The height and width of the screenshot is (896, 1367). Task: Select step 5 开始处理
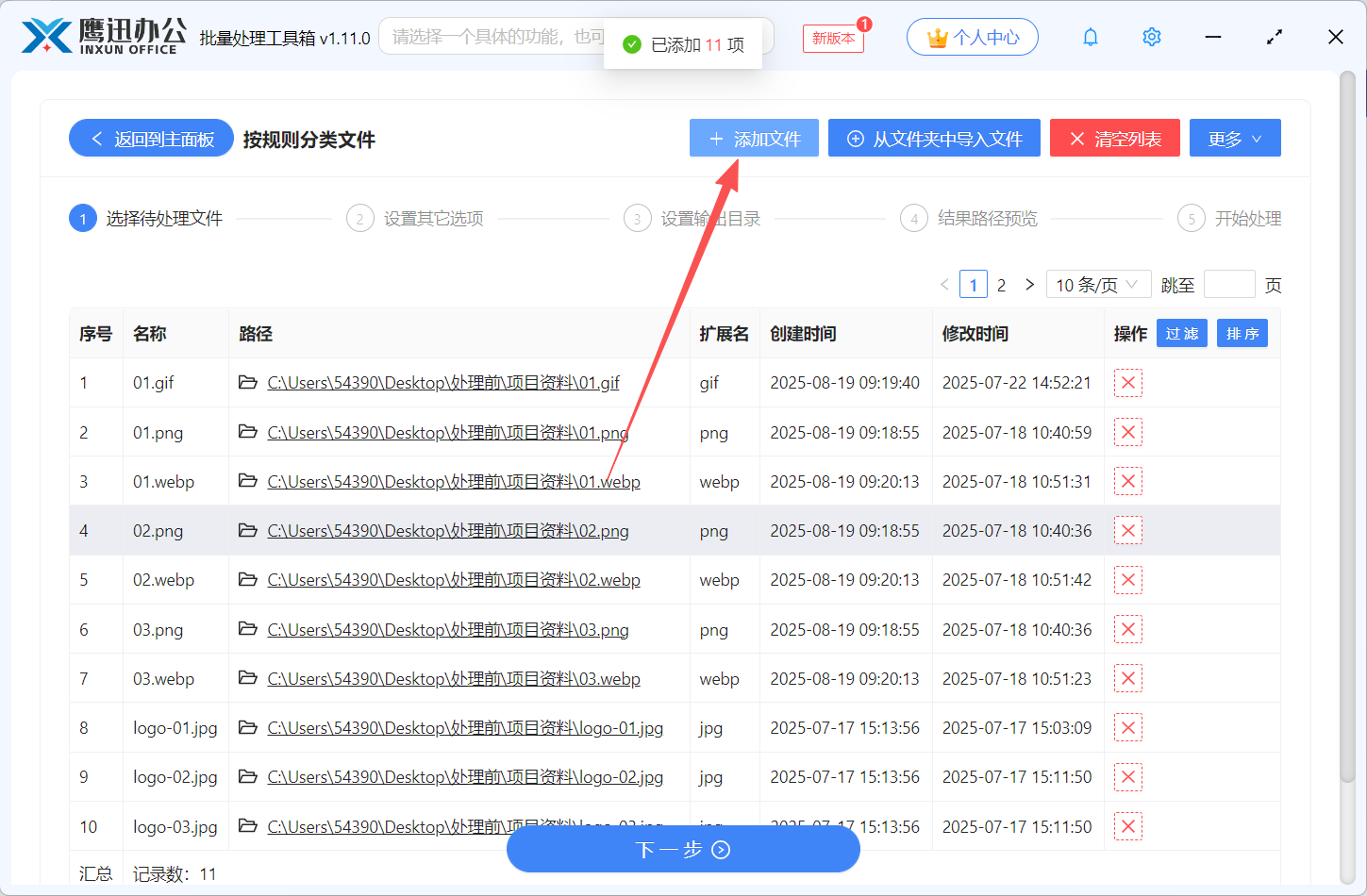1229,219
